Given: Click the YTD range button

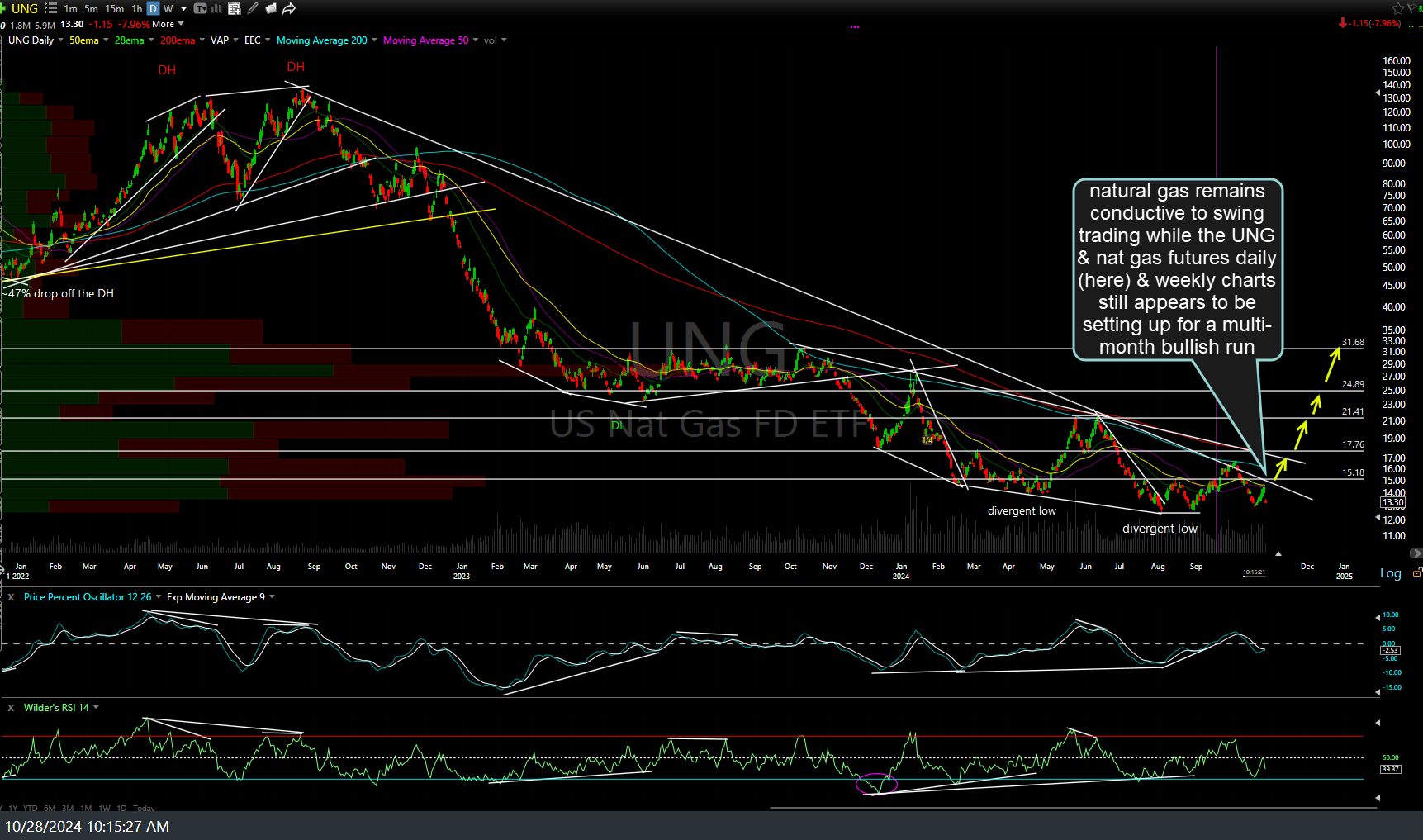Looking at the screenshot, I should point(31,808).
